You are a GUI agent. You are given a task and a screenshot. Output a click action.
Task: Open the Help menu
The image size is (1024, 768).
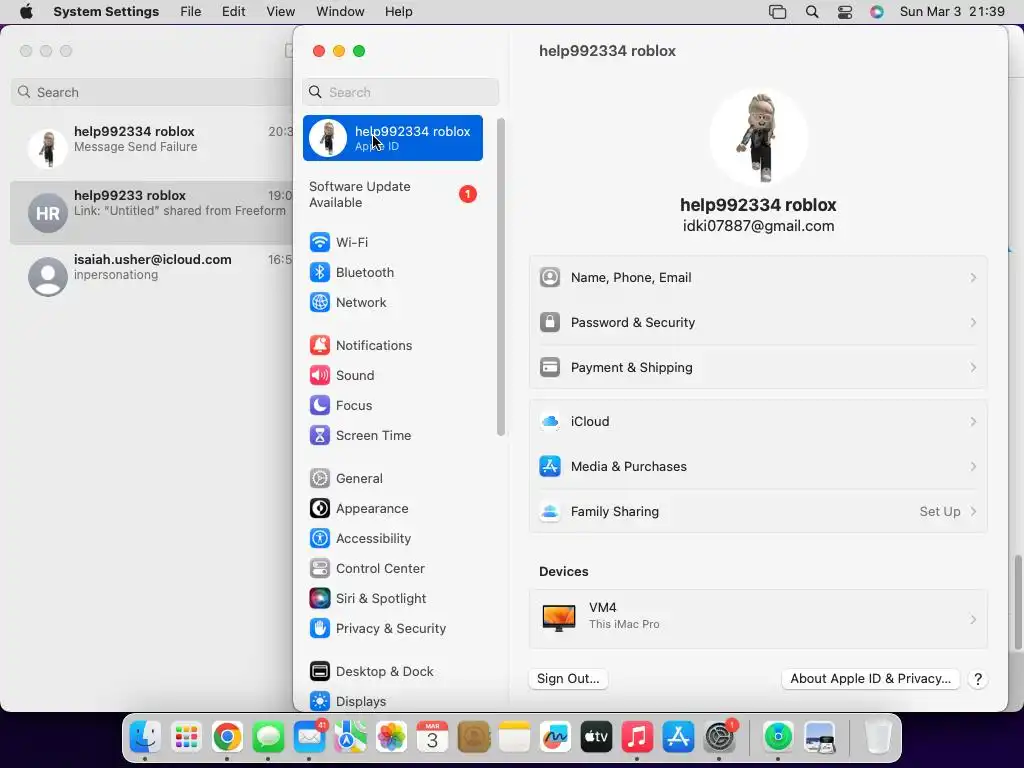(398, 12)
